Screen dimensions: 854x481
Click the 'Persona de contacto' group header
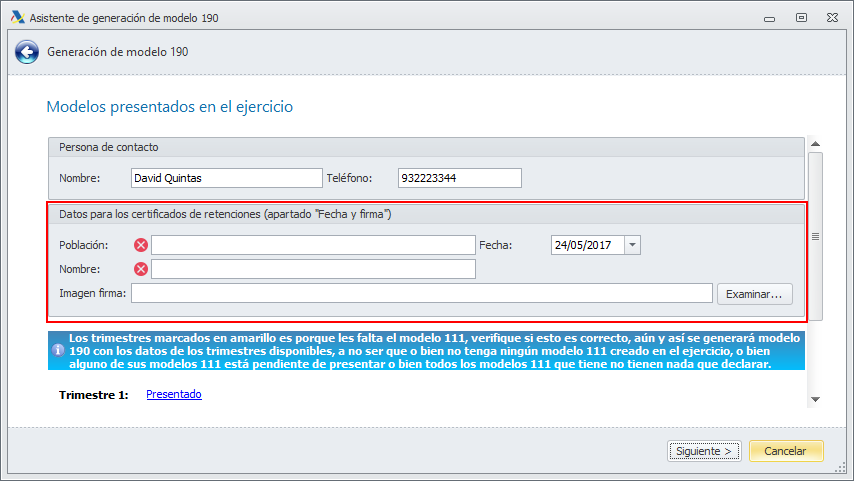426,147
